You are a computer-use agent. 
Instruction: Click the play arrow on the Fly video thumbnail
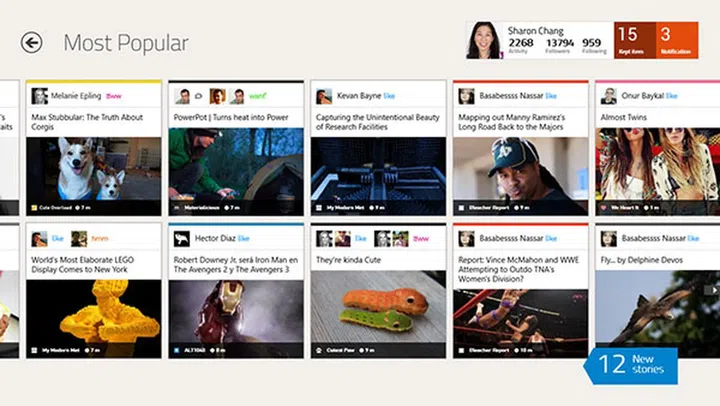[714, 290]
